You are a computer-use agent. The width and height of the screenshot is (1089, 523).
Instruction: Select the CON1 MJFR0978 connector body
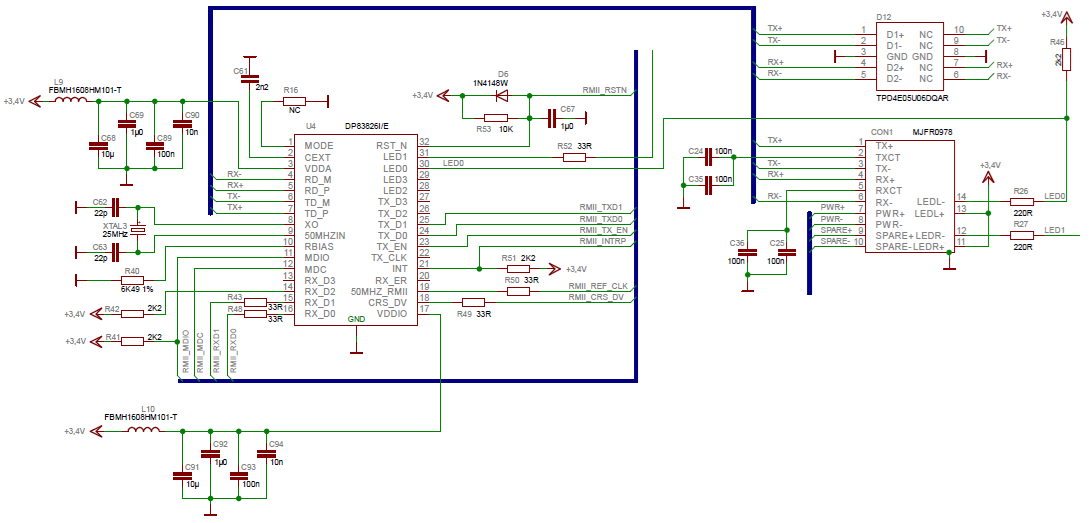click(x=910, y=196)
